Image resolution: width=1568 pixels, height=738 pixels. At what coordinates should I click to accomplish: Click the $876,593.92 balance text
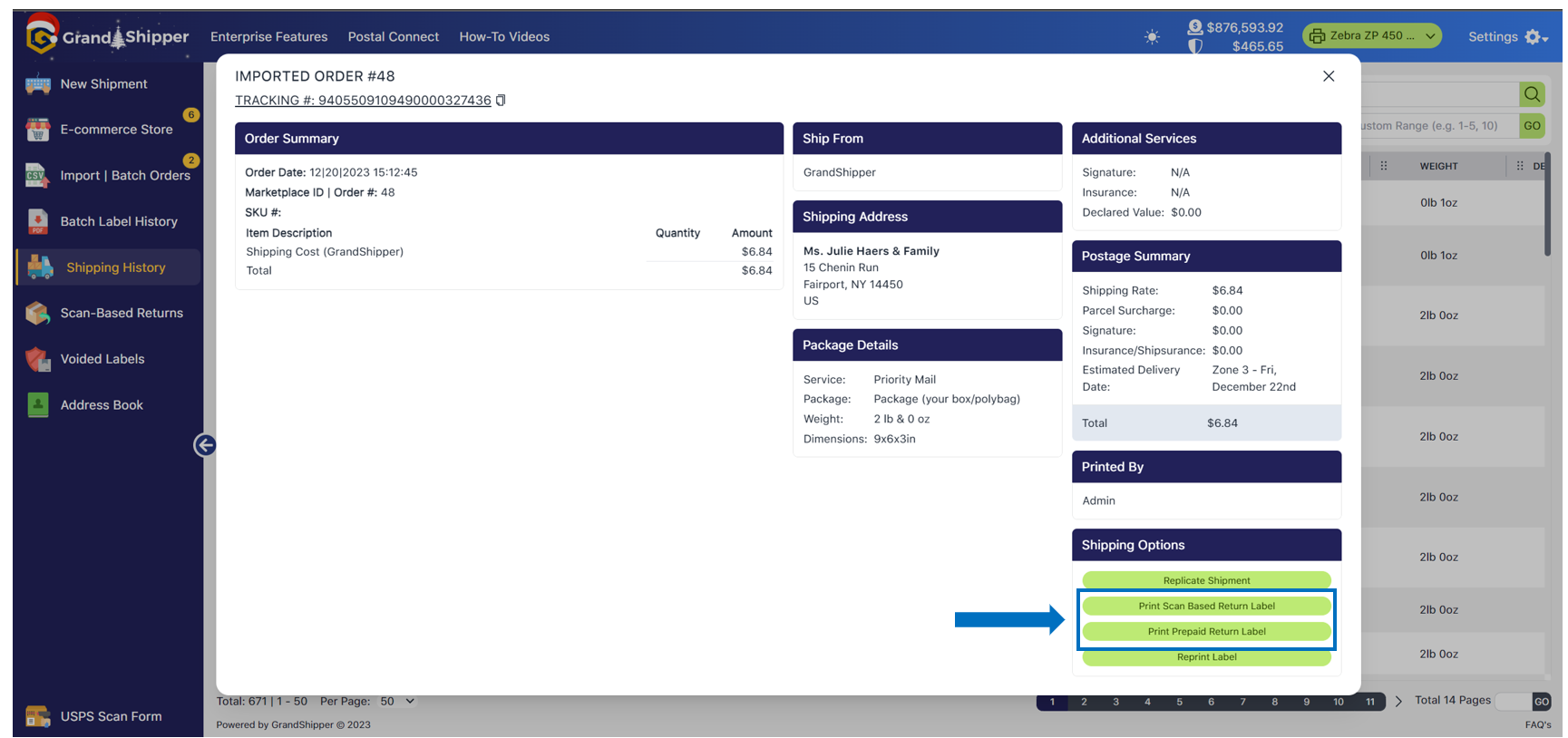point(1244,28)
